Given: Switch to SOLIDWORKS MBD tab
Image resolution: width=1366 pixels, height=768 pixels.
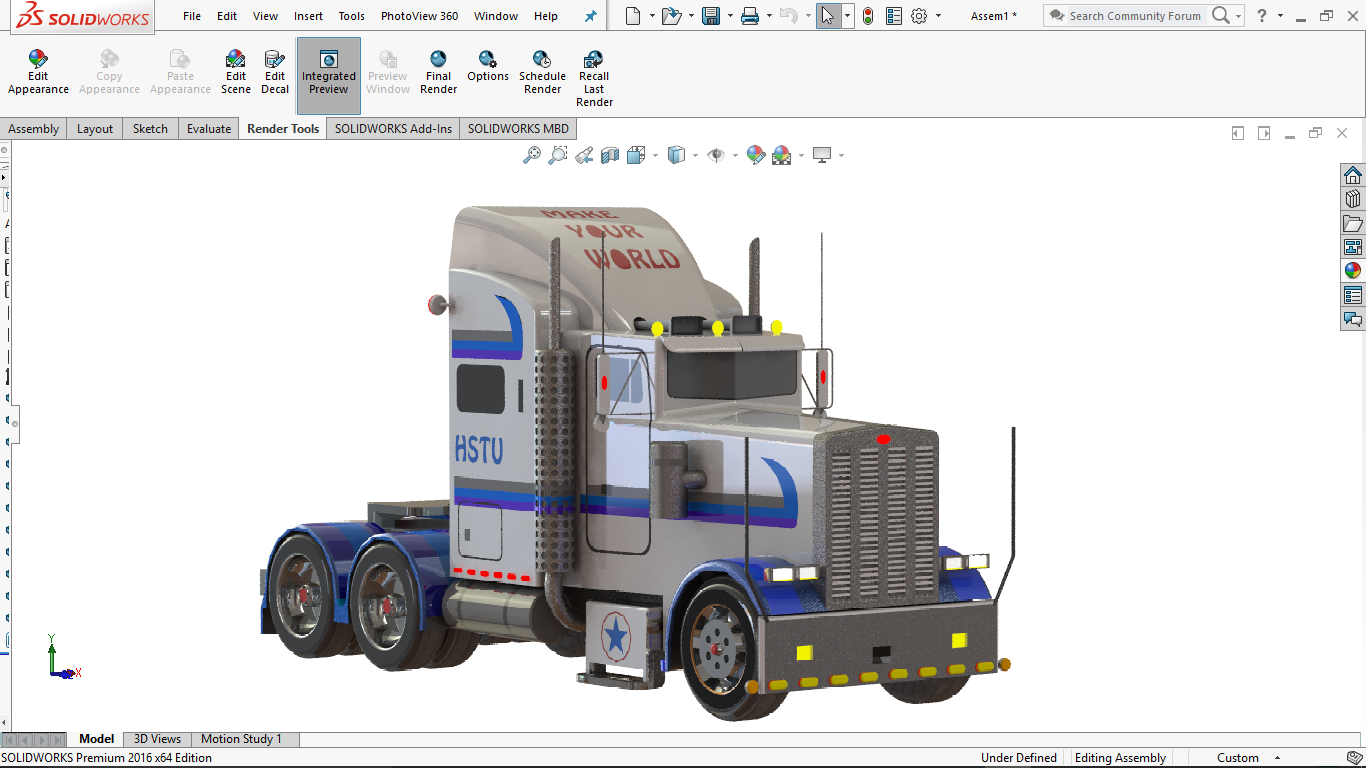Looking at the screenshot, I should [518, 128].
